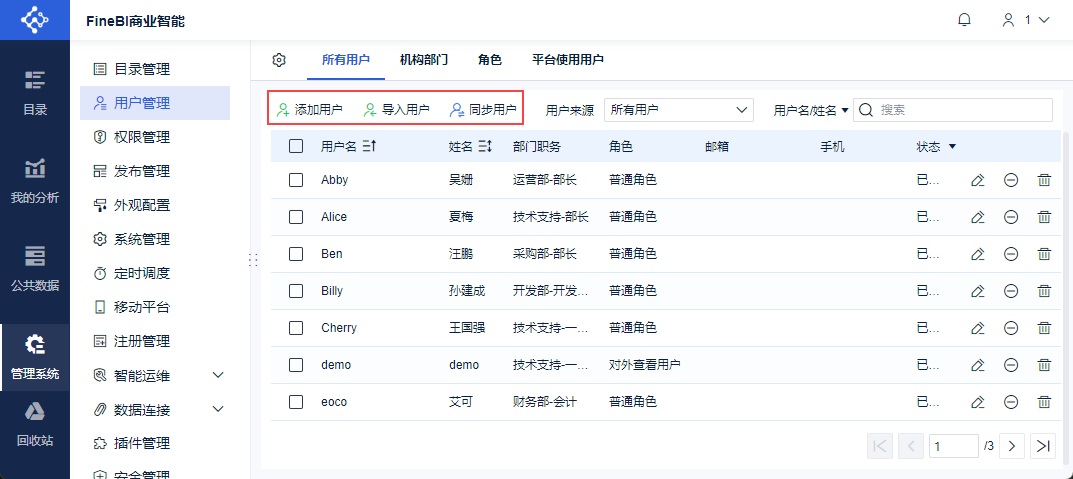Click the 添加用户 button
This screenshot has width=1073, height=479.
coord(309,110)
